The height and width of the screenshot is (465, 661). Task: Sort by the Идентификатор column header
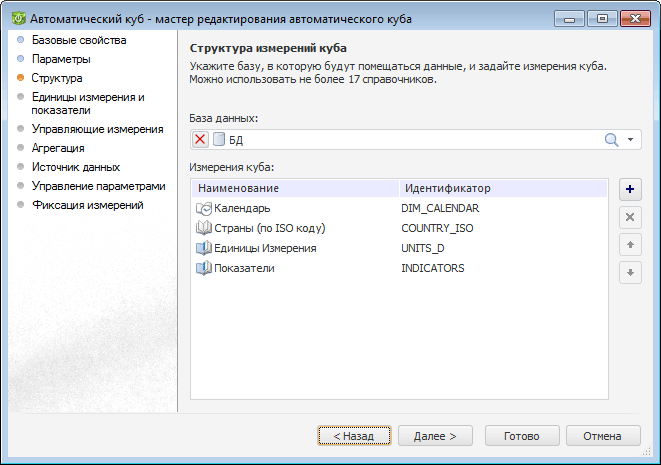(x=448, y=188)
